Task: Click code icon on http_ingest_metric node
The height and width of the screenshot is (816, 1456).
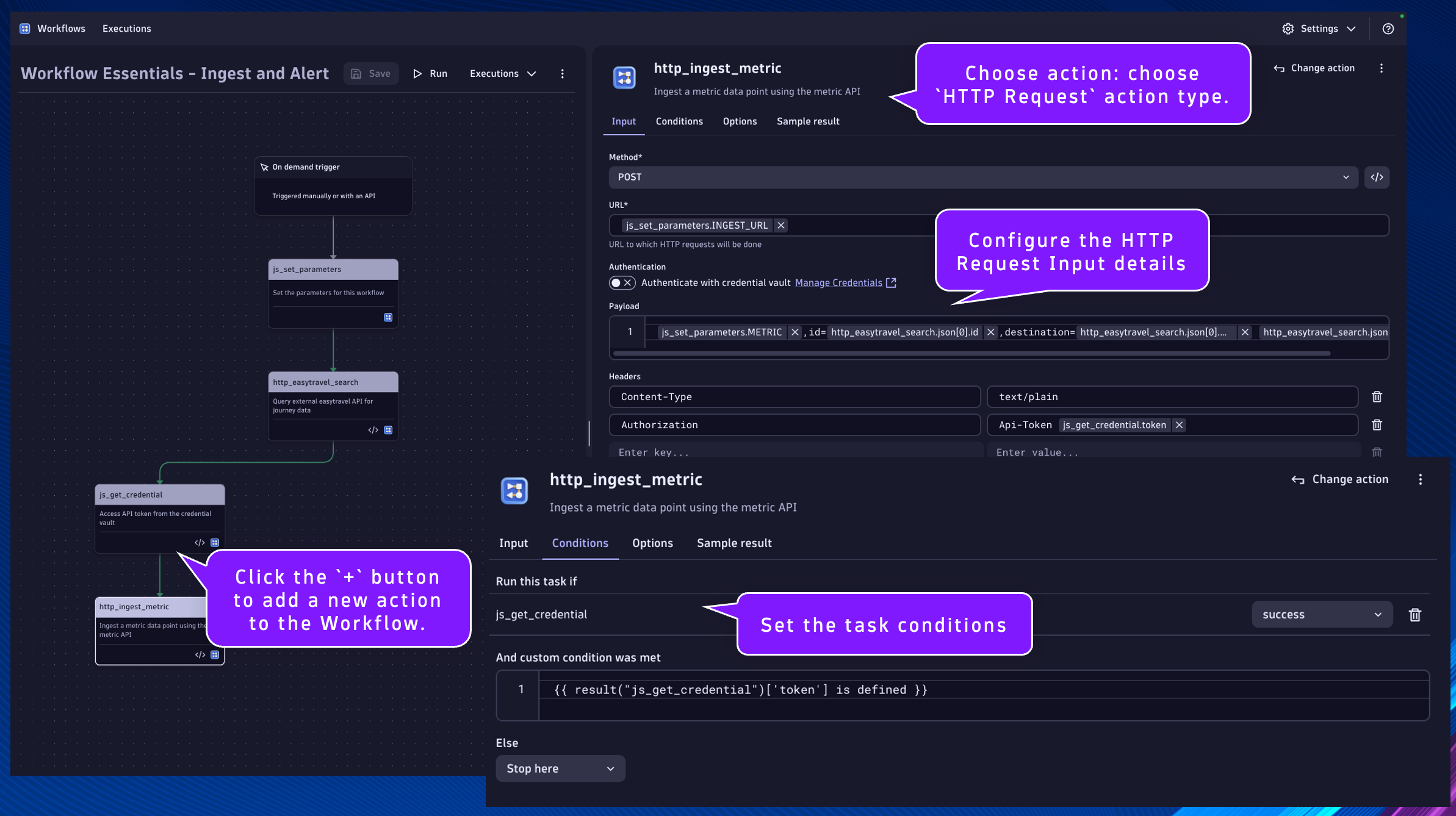Action: (200, 655)
